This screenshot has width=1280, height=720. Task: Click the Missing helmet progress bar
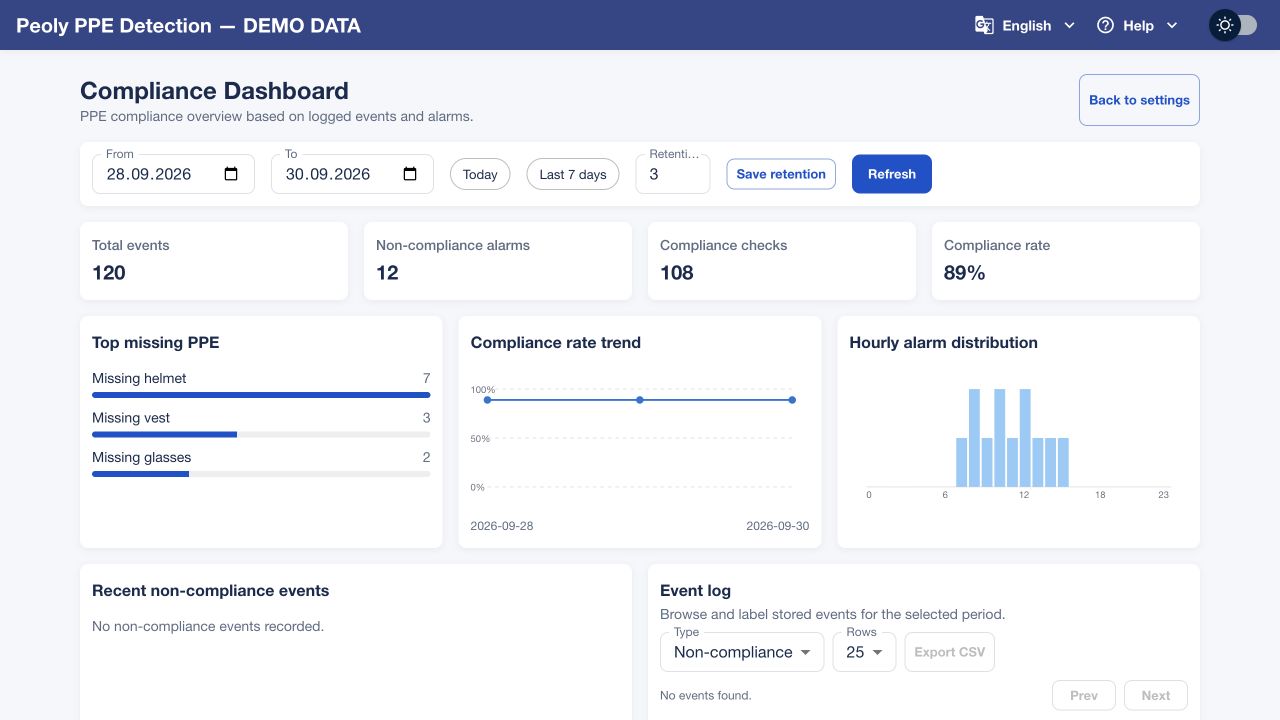(x=261, y=395)
